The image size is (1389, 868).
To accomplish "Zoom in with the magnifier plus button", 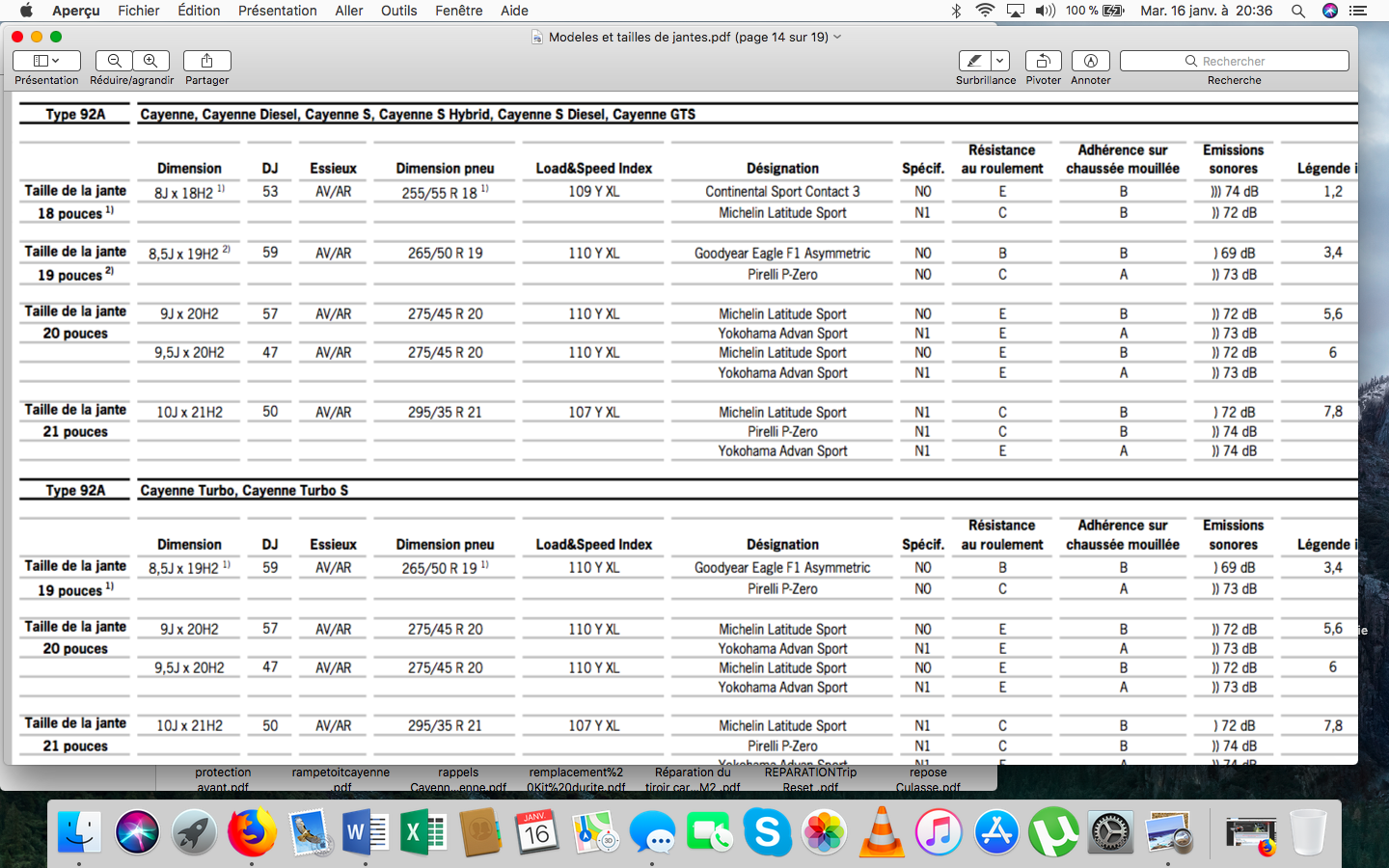I will click(150, 61).
